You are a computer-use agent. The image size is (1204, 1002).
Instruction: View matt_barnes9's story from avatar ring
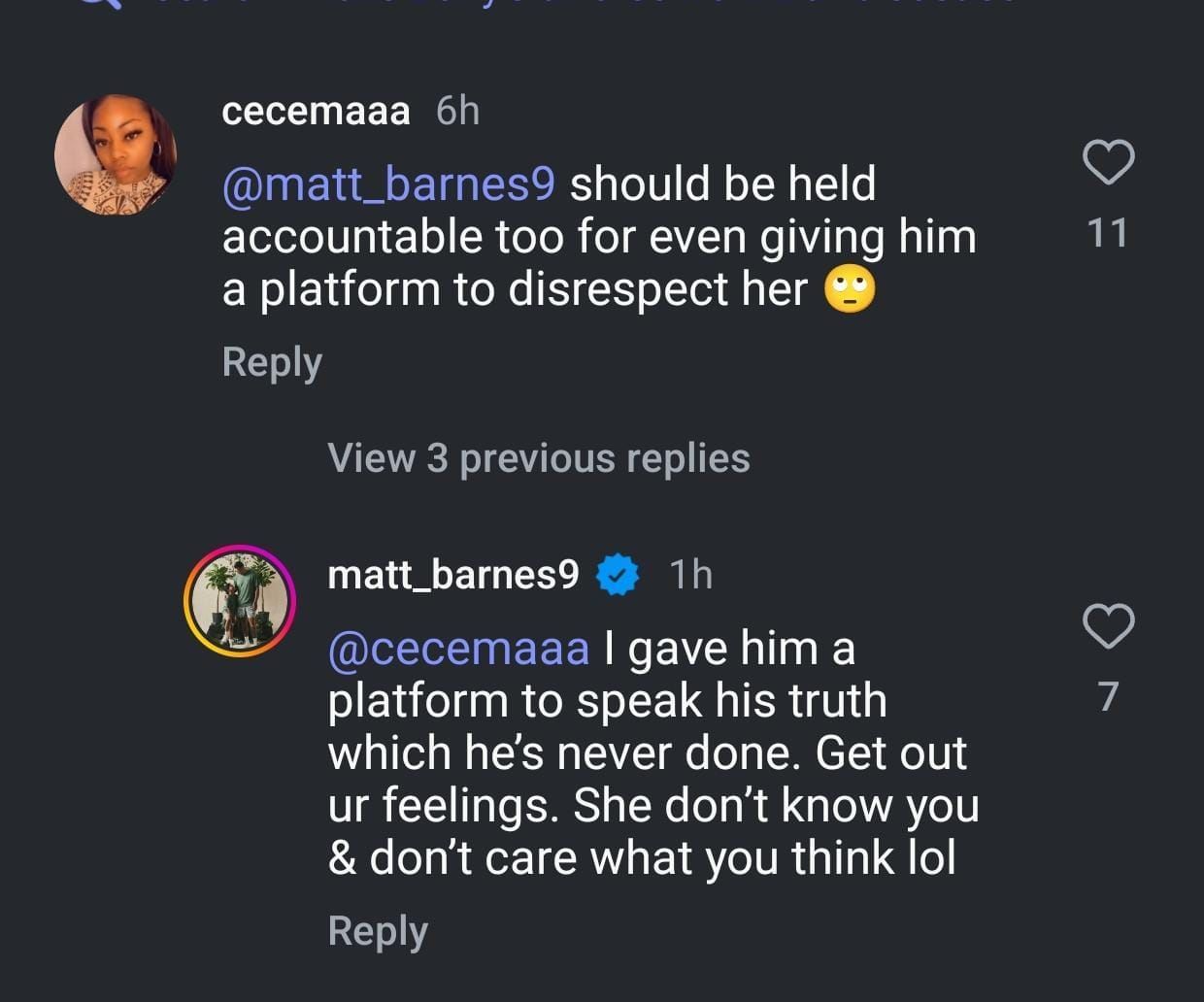pyautogui.click(x=240, y=601)
